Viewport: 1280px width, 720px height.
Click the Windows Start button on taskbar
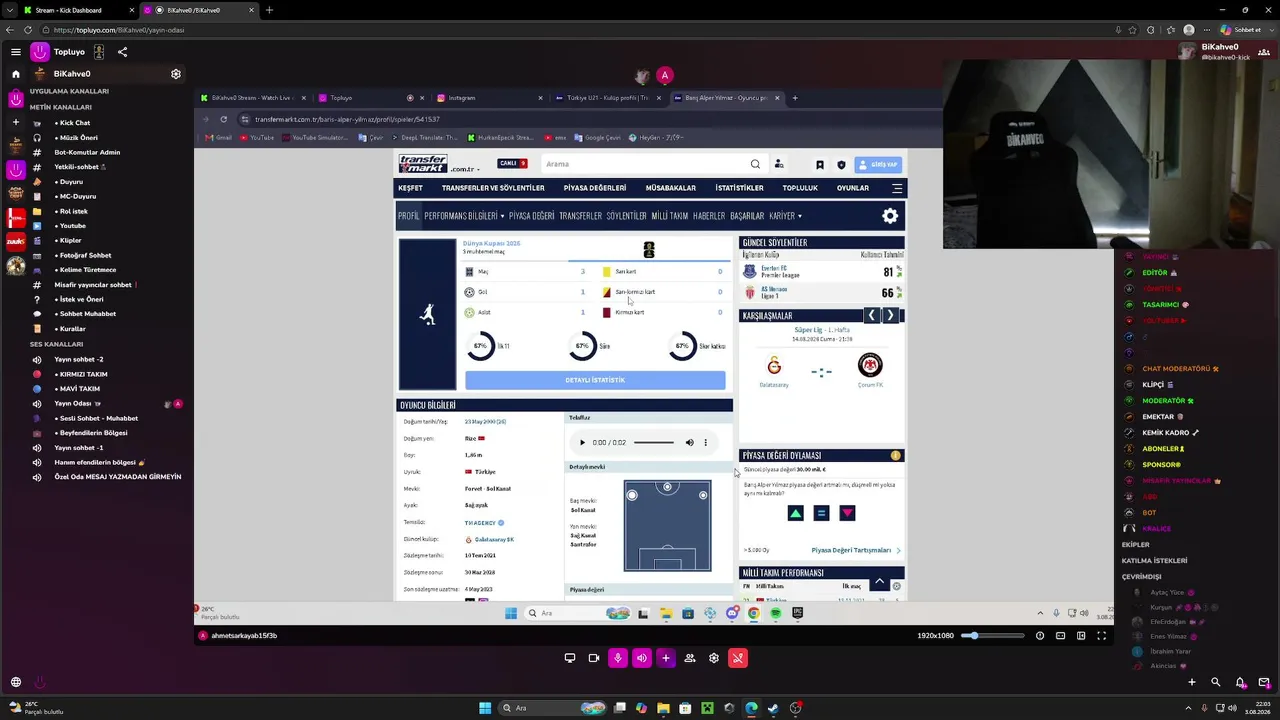click(x=485, y=708)
